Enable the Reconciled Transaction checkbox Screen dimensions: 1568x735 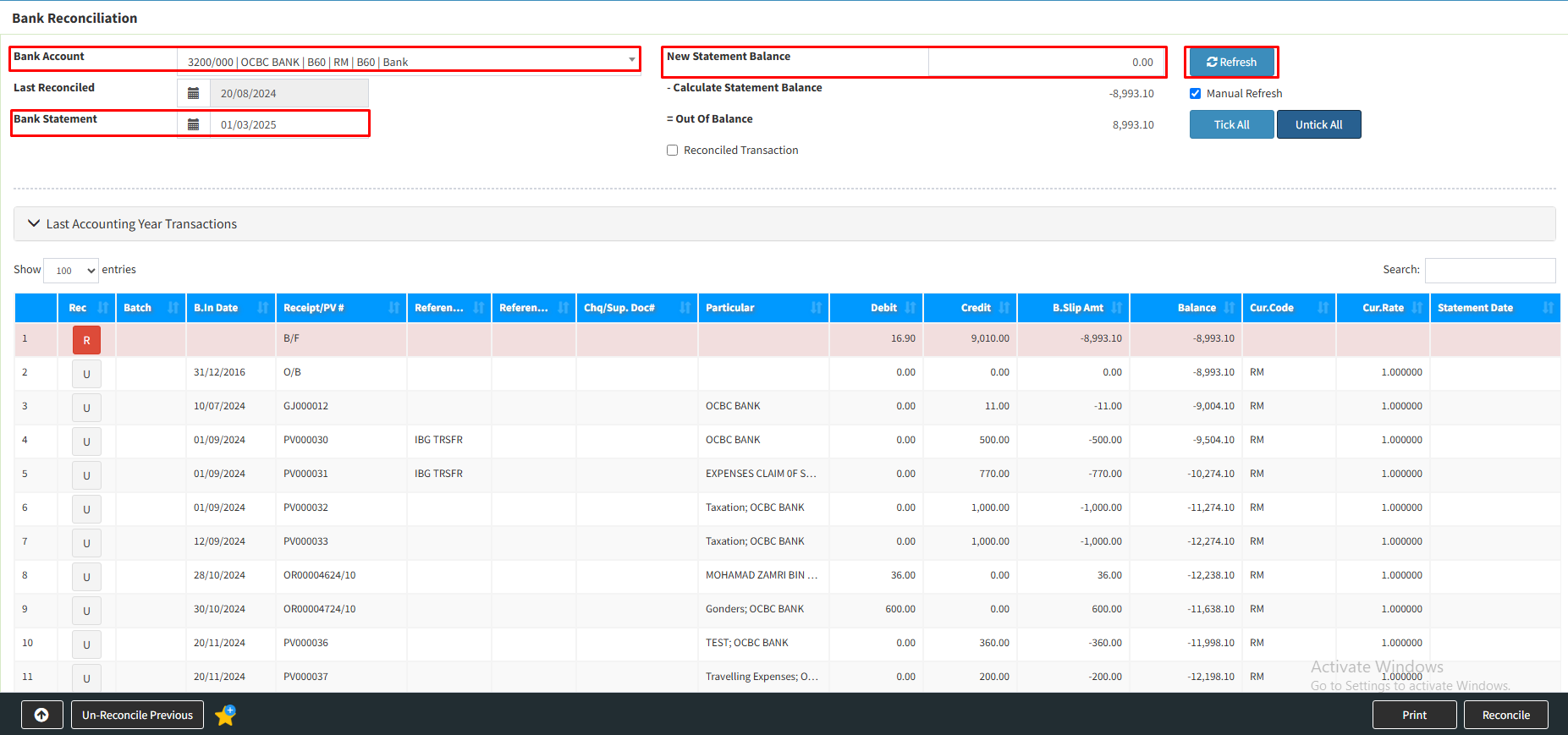tap(673, 151)
